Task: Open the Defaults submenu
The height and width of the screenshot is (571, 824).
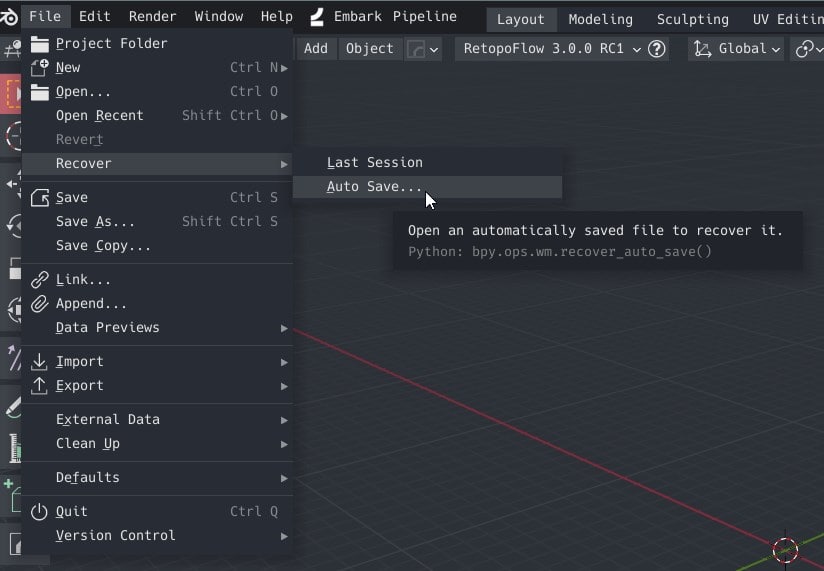Action: [157, 477]
